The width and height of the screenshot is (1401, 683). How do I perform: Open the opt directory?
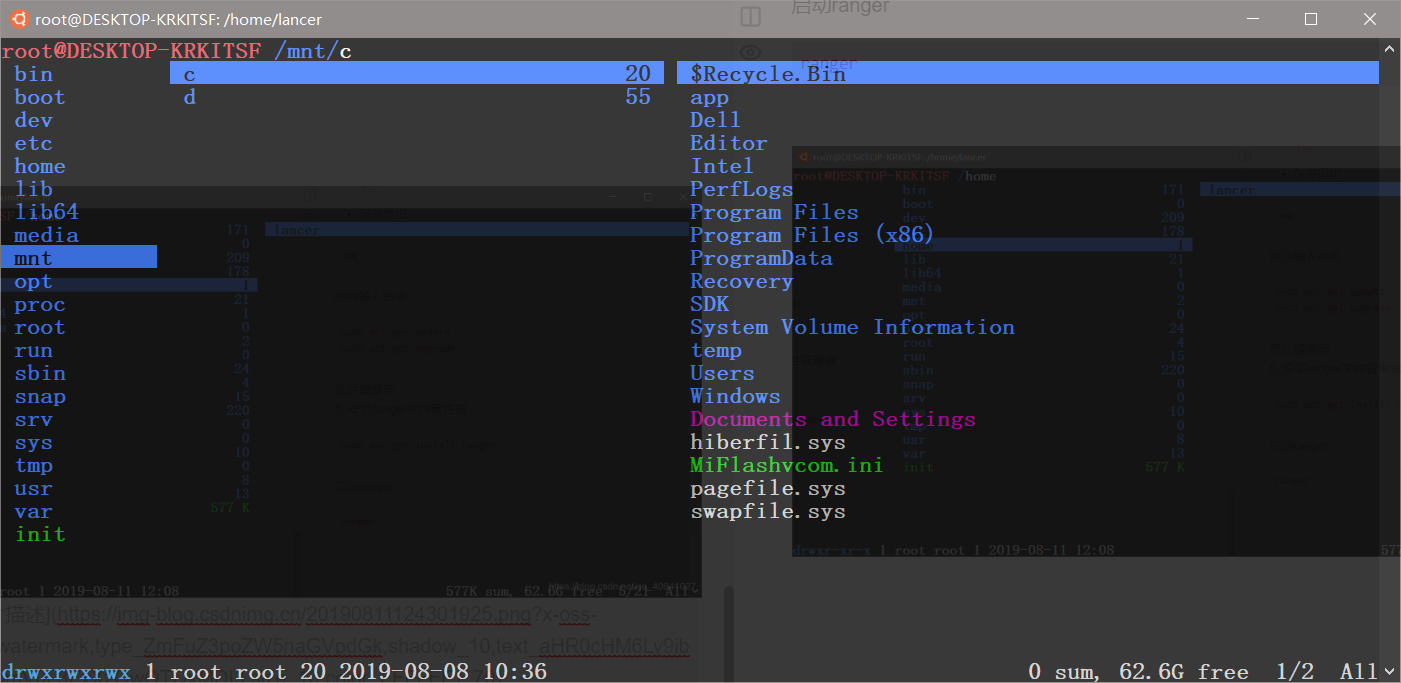tap(33, 281)
